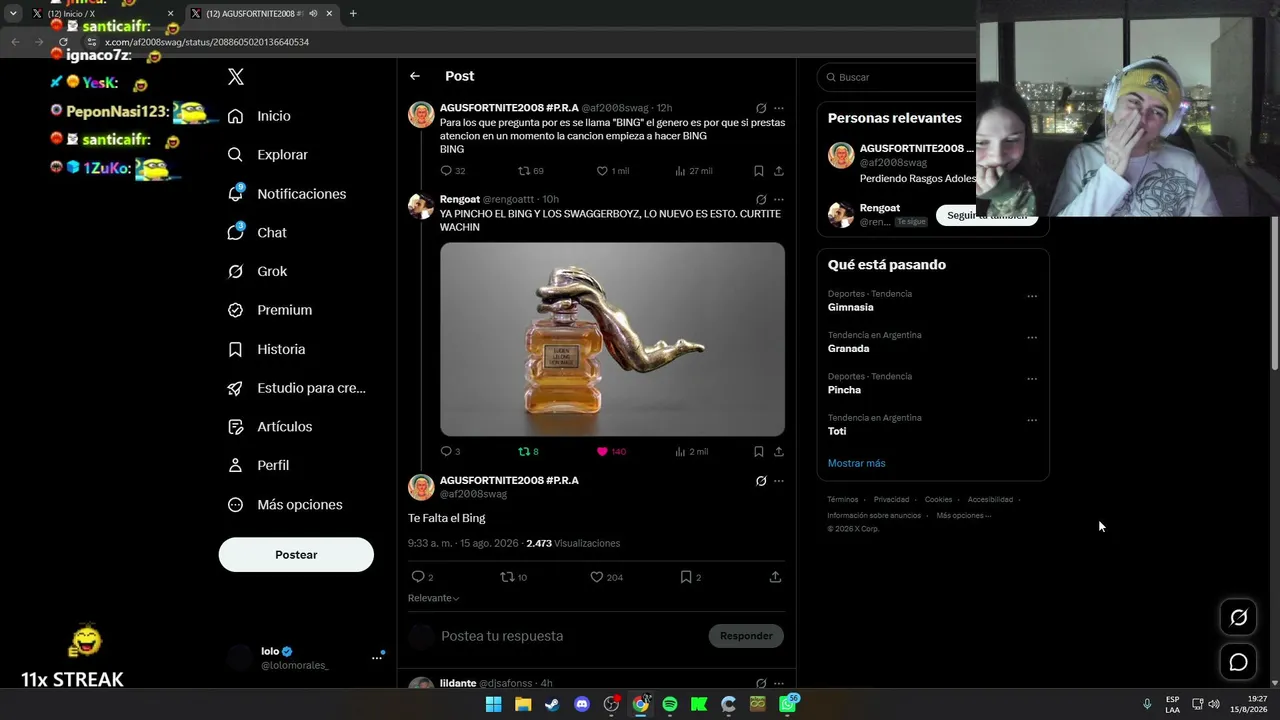Image resolution: width=1280 pixels, height=720 pixels.
Task: Open Spotify from the taskbar
Action: point(670,704)
